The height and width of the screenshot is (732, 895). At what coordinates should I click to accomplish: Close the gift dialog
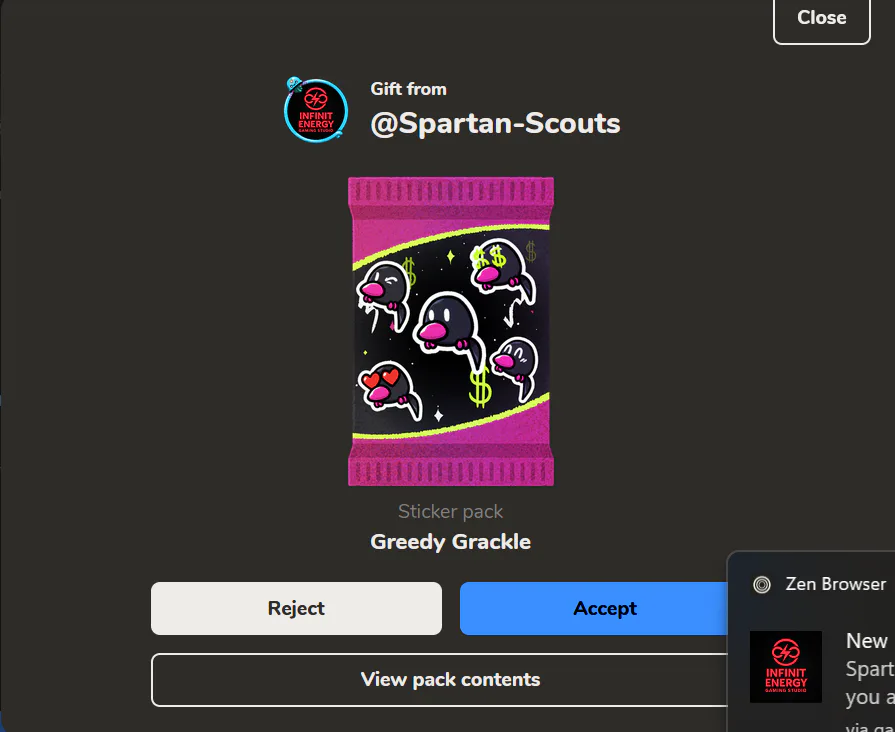[821, 18]
